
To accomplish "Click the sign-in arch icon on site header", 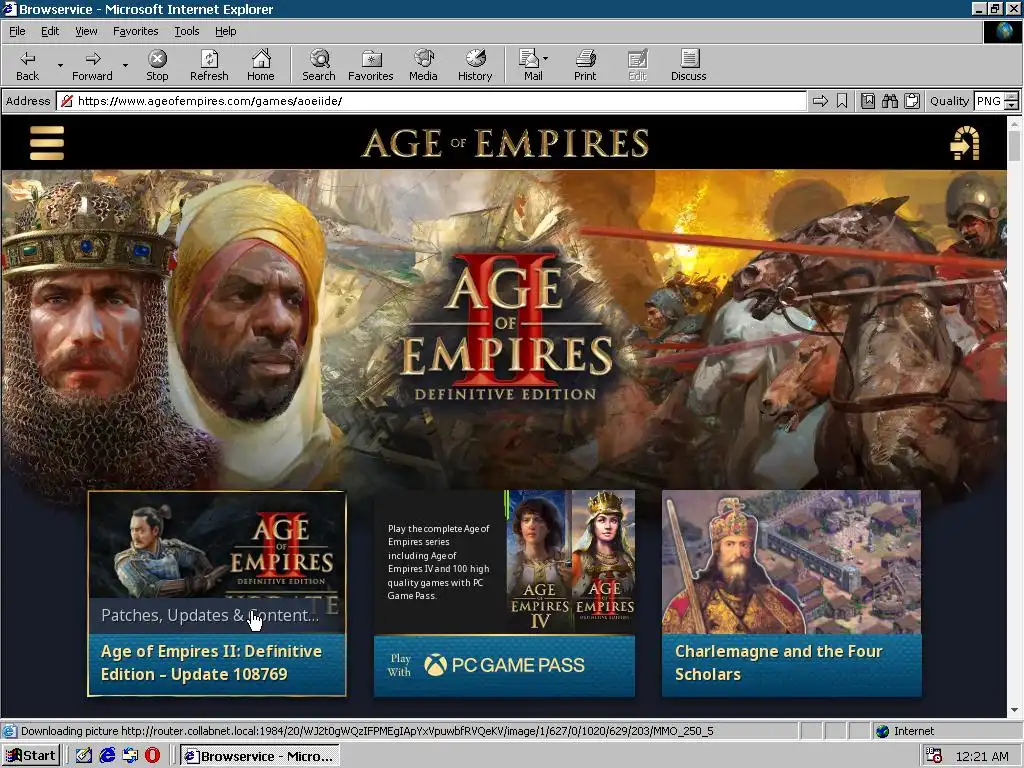I will [x=965, y=143].
